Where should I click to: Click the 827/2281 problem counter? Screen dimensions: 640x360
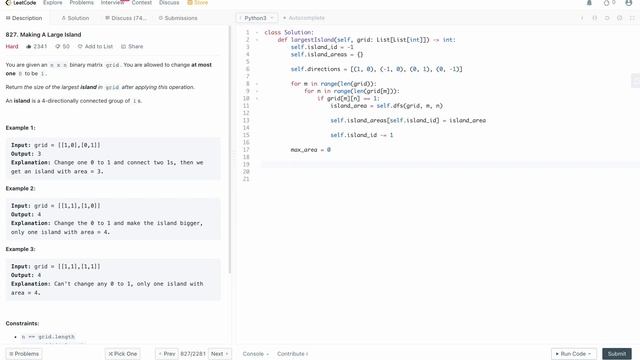[193, 354]
